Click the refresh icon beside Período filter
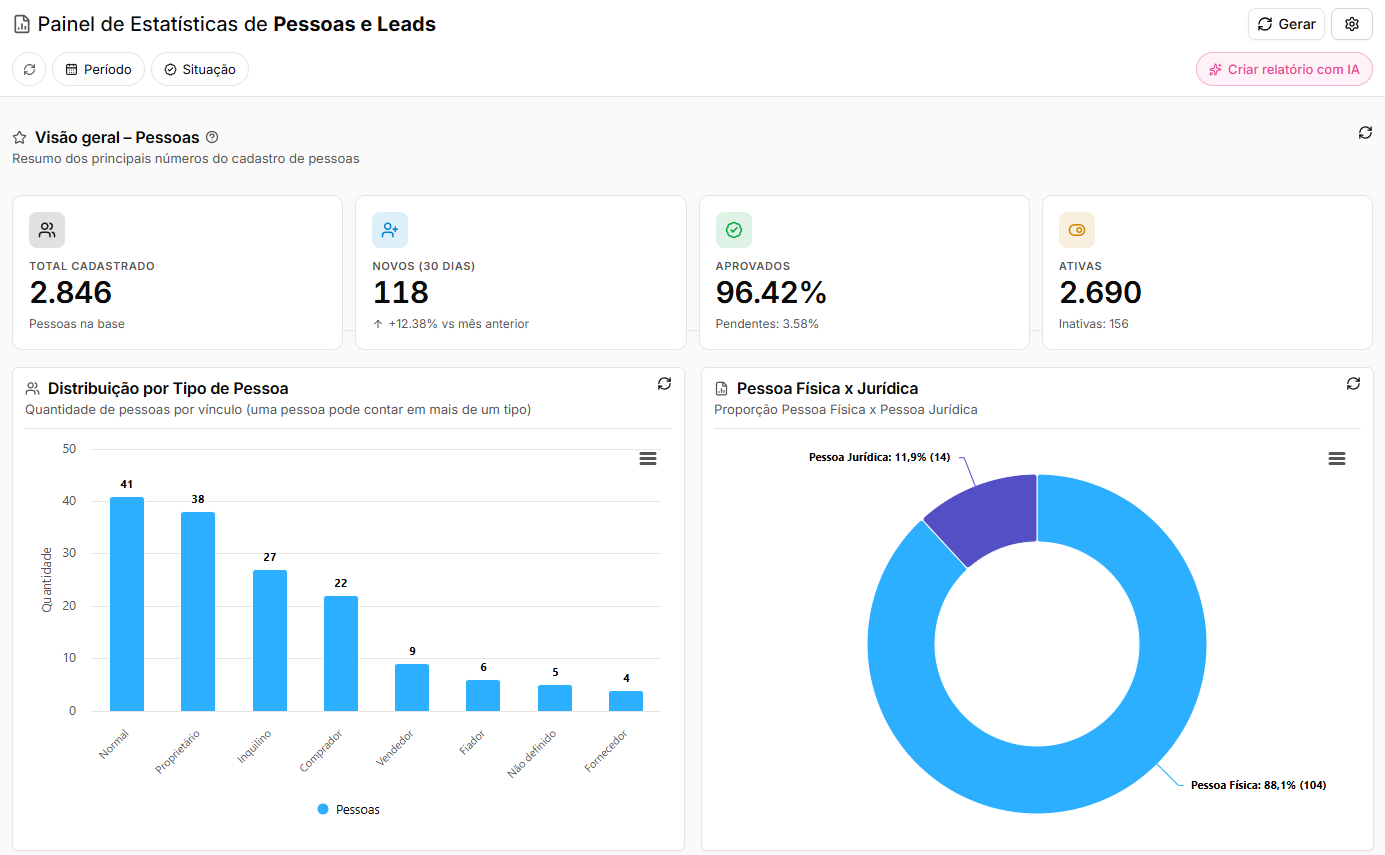This screenshot has height=855, width=1385. (29, 69)
